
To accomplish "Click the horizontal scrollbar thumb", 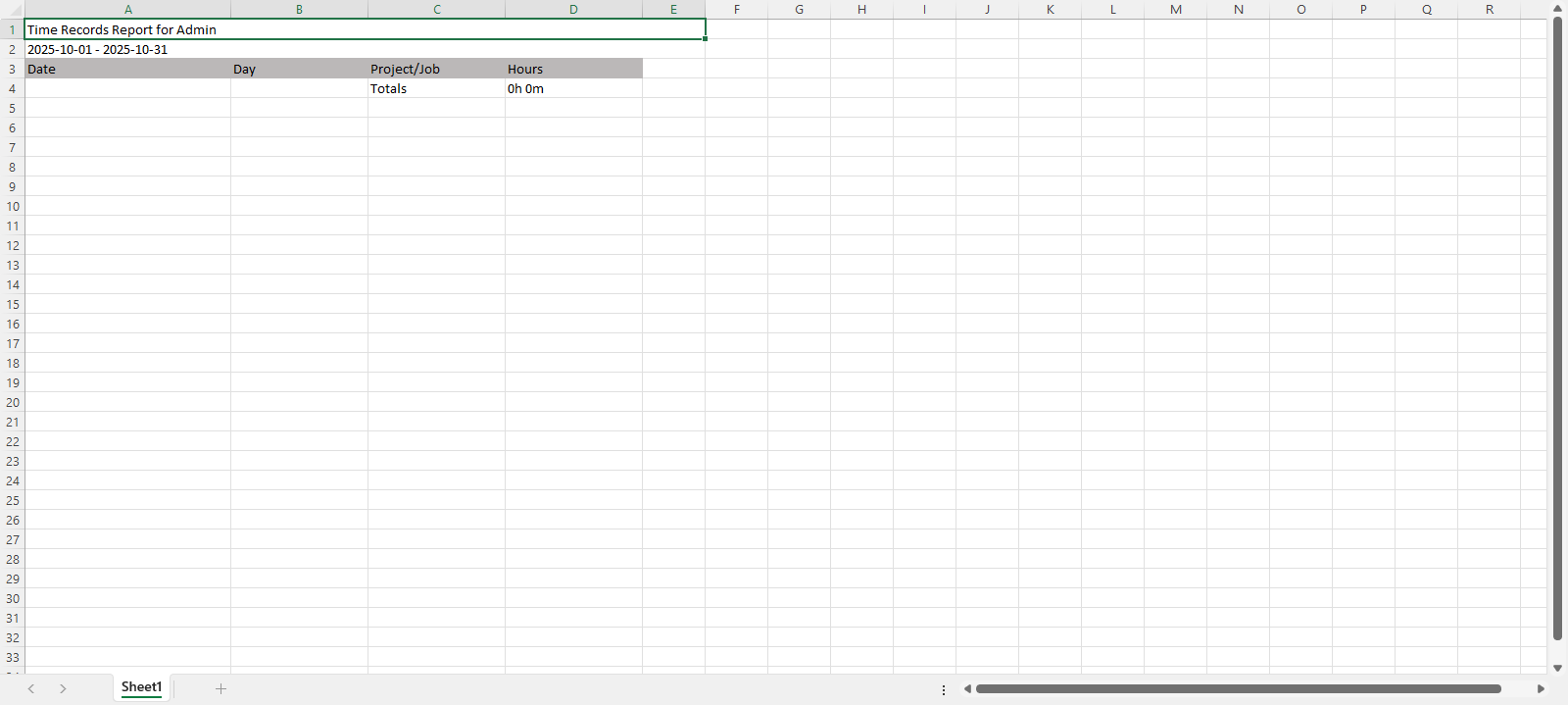I will (1238, 688).
